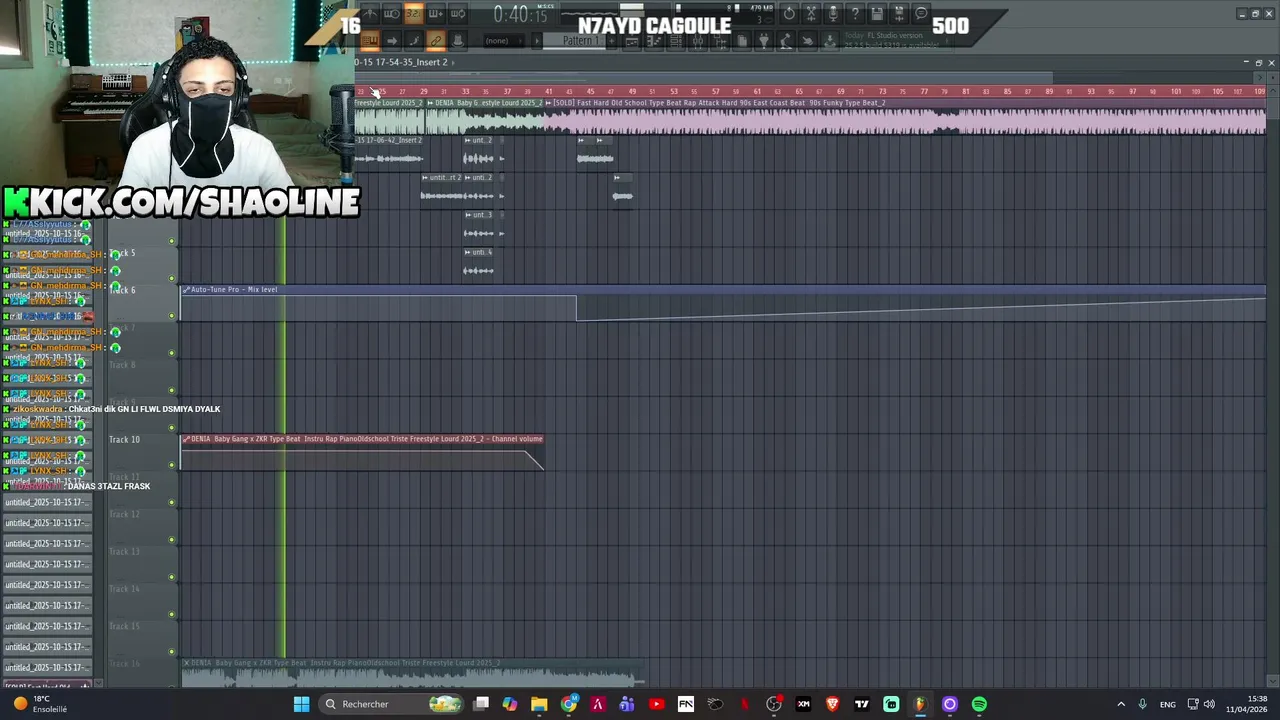
Task: Click the desk lamp icon in toolbar
Action: (x=786, y=41)
